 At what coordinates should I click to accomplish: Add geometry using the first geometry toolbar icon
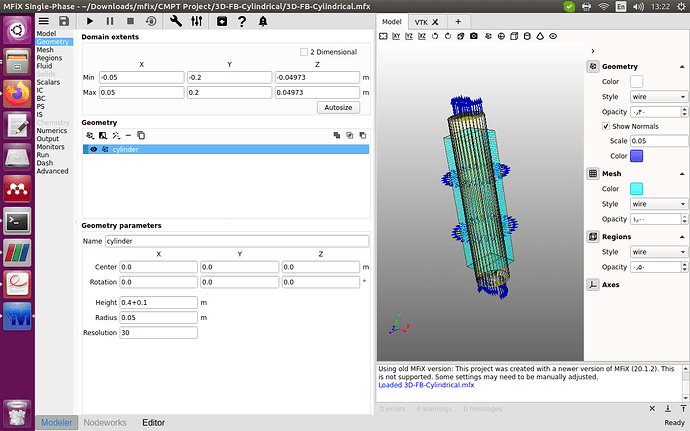coord(90,136)
